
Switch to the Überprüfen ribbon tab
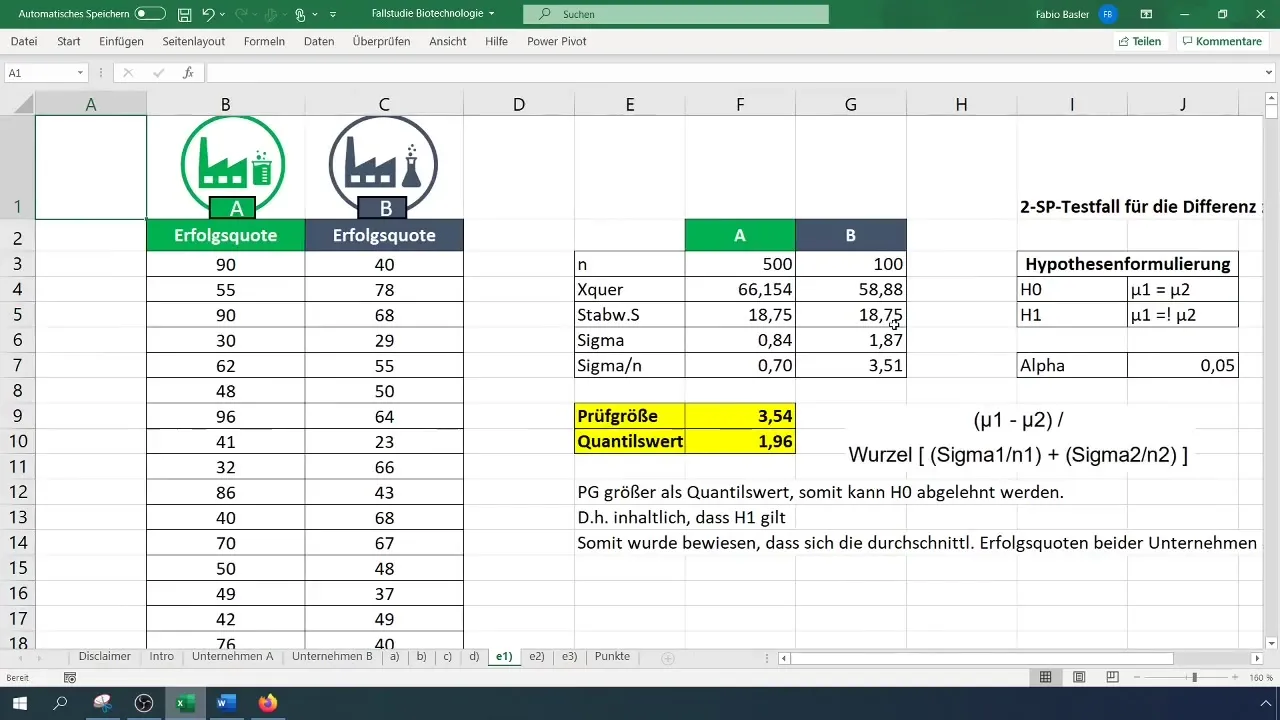coord(383,41)
